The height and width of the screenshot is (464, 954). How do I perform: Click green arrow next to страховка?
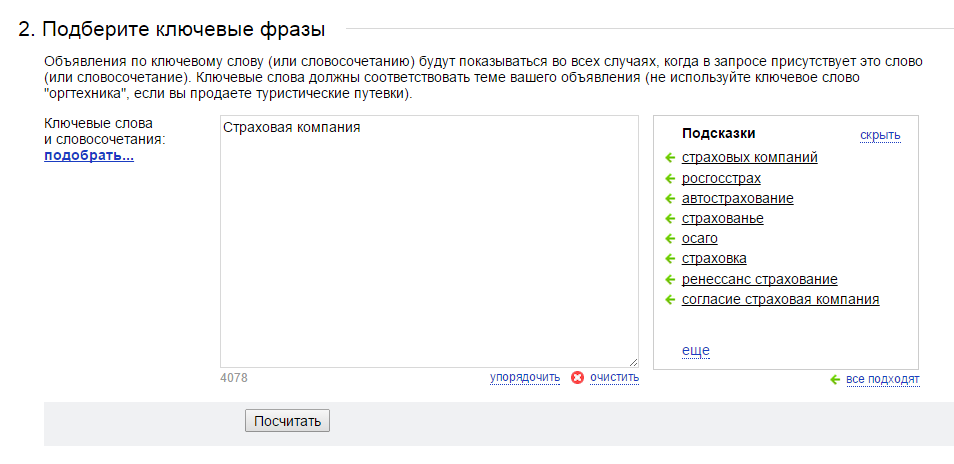point(670,259)
